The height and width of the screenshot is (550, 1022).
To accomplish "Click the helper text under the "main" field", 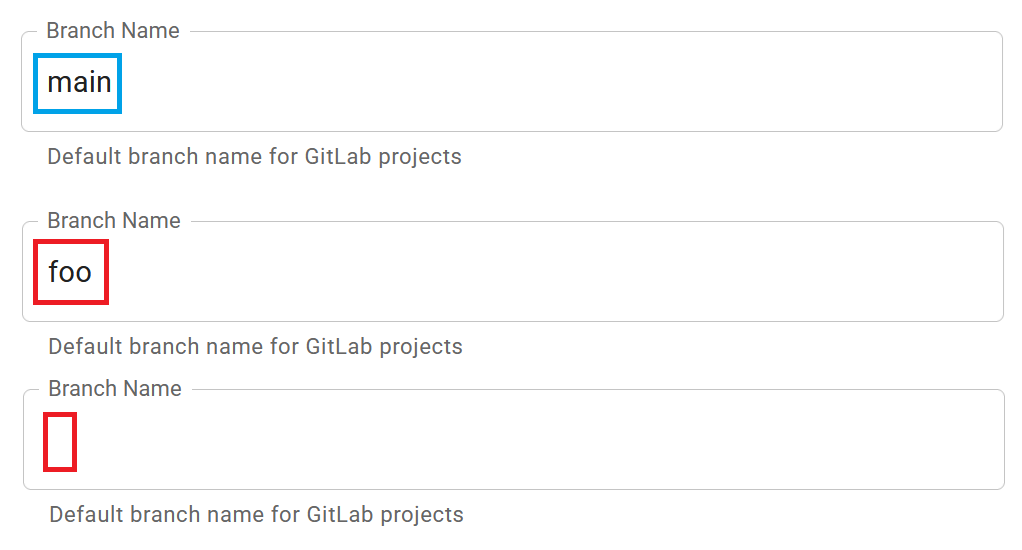I will click(254, 157).
